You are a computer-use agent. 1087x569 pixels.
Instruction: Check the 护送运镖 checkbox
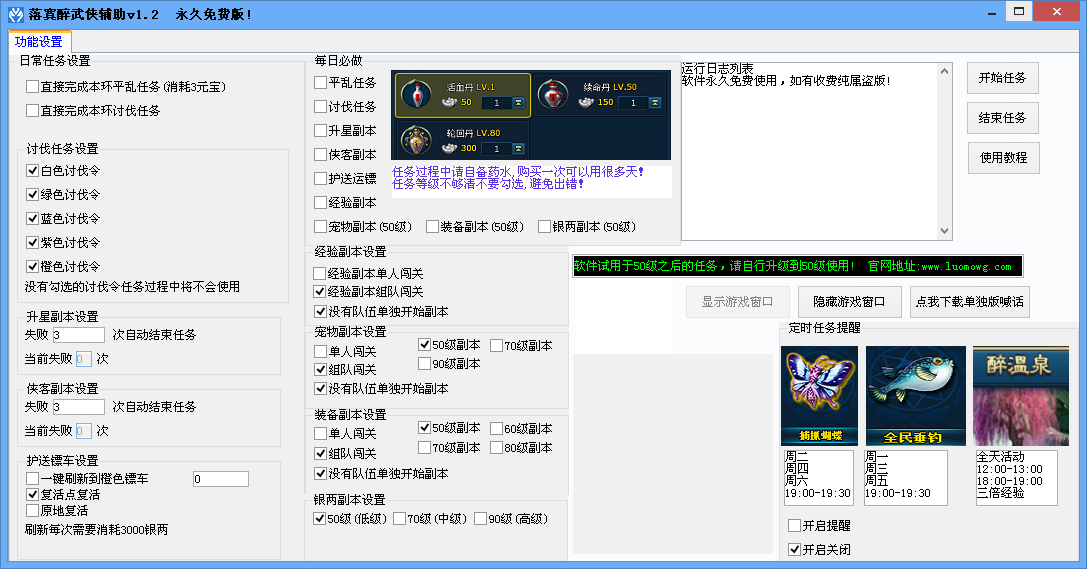(x=320, y=178)
